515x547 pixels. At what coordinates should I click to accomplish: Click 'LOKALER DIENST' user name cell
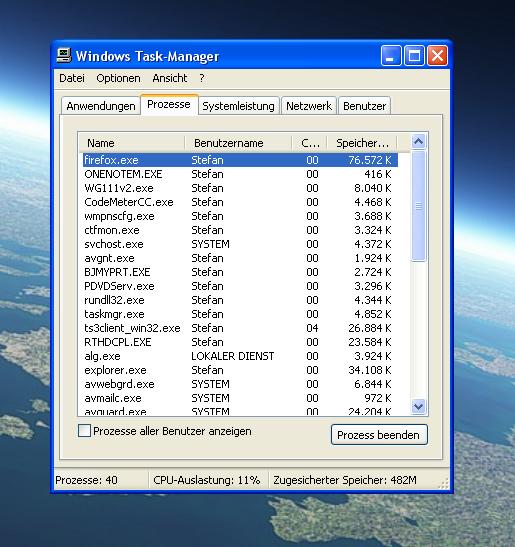click(233, 356)
